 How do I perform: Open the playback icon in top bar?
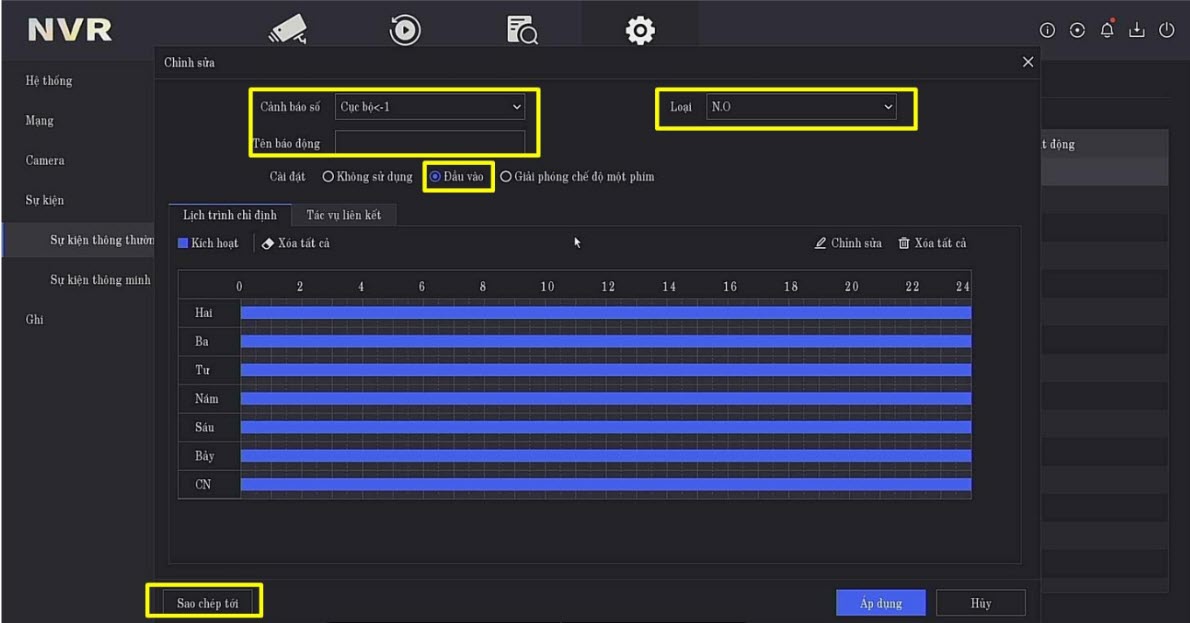(x=404, y=31)
